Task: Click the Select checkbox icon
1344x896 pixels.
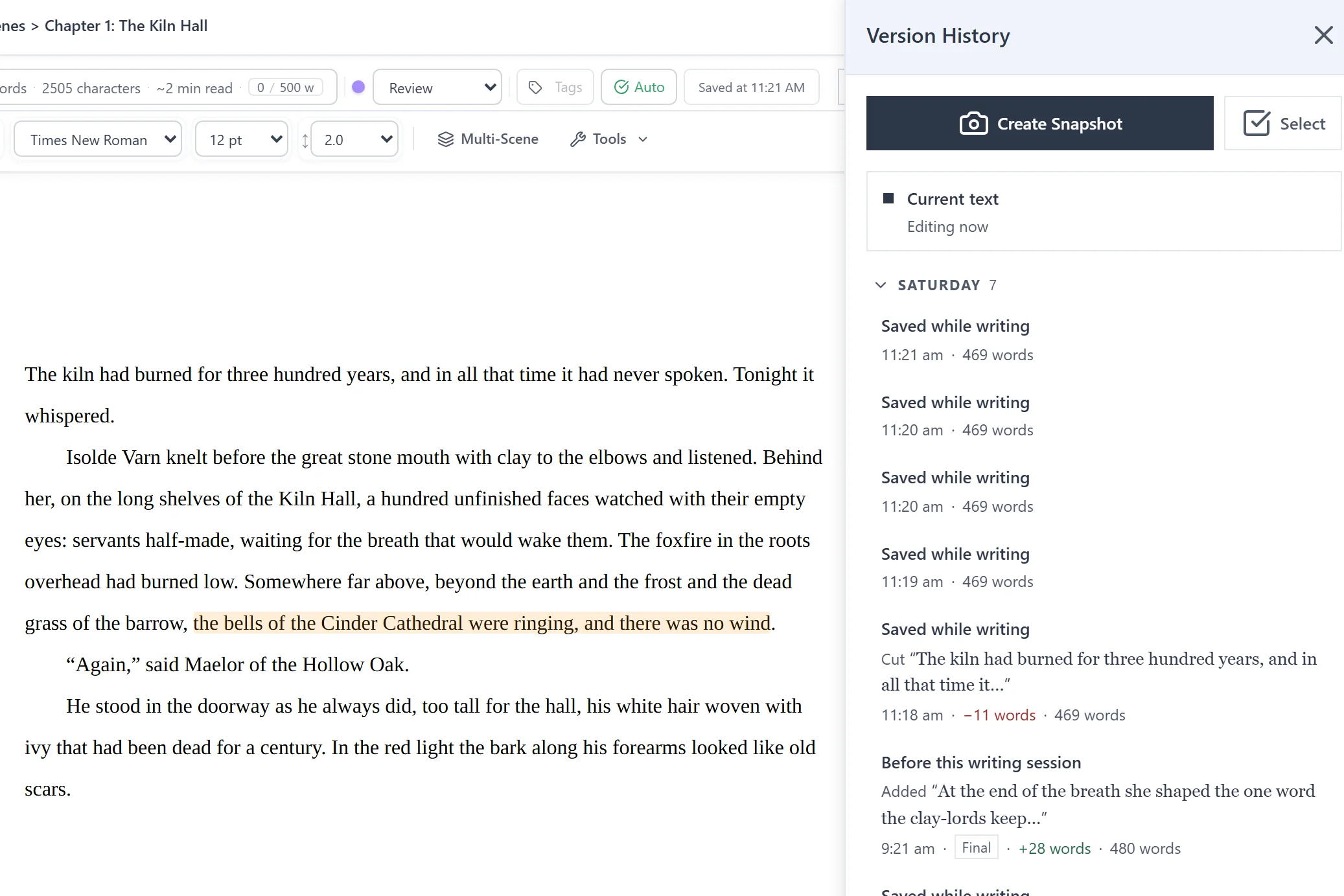Action: click(1257, 123)
